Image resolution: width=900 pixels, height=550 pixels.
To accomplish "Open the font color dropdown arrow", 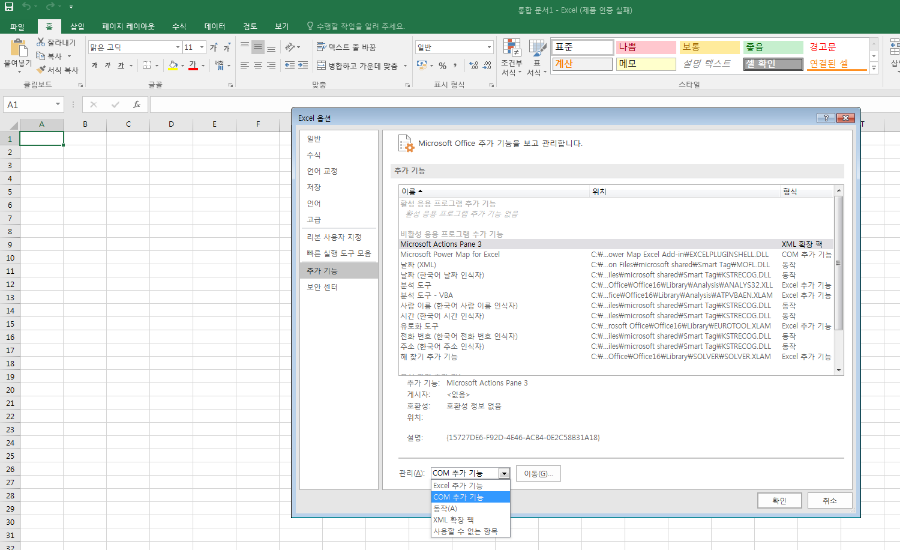I will point(203,66).
